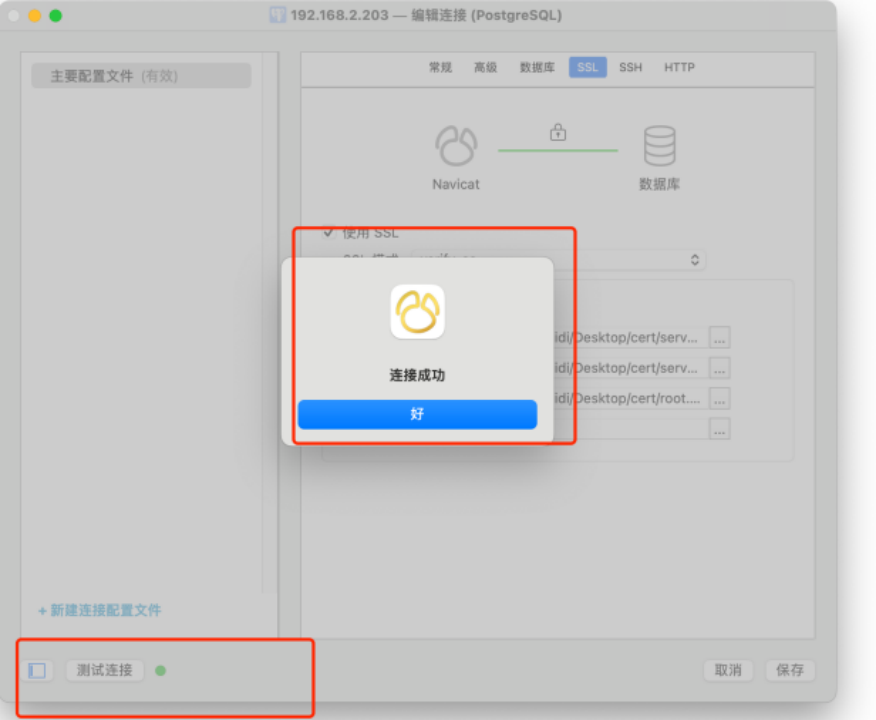Click 新建连接配置文件 link

(x=99, y=610)
